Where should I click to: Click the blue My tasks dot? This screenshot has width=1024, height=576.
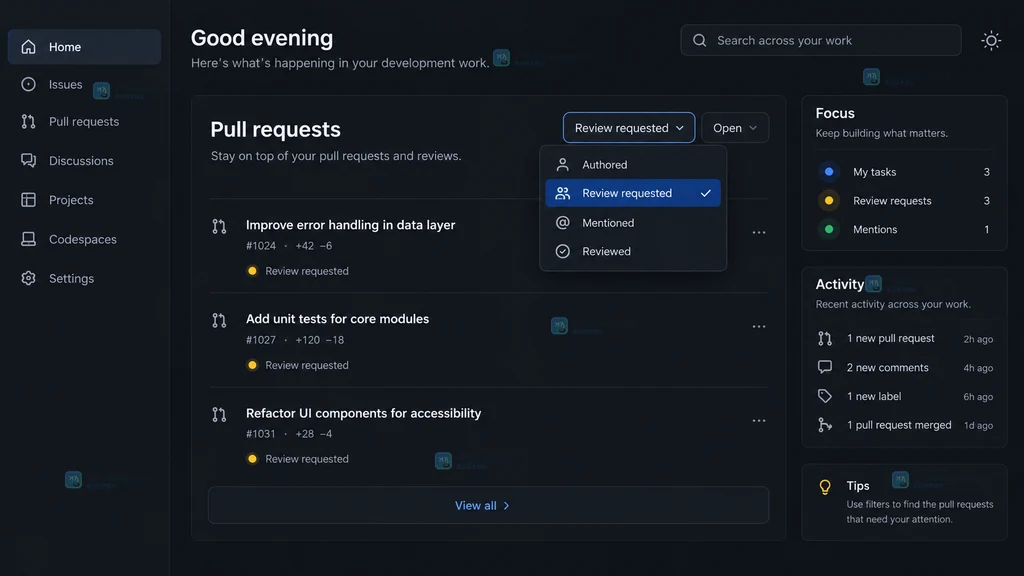[829, 172]
